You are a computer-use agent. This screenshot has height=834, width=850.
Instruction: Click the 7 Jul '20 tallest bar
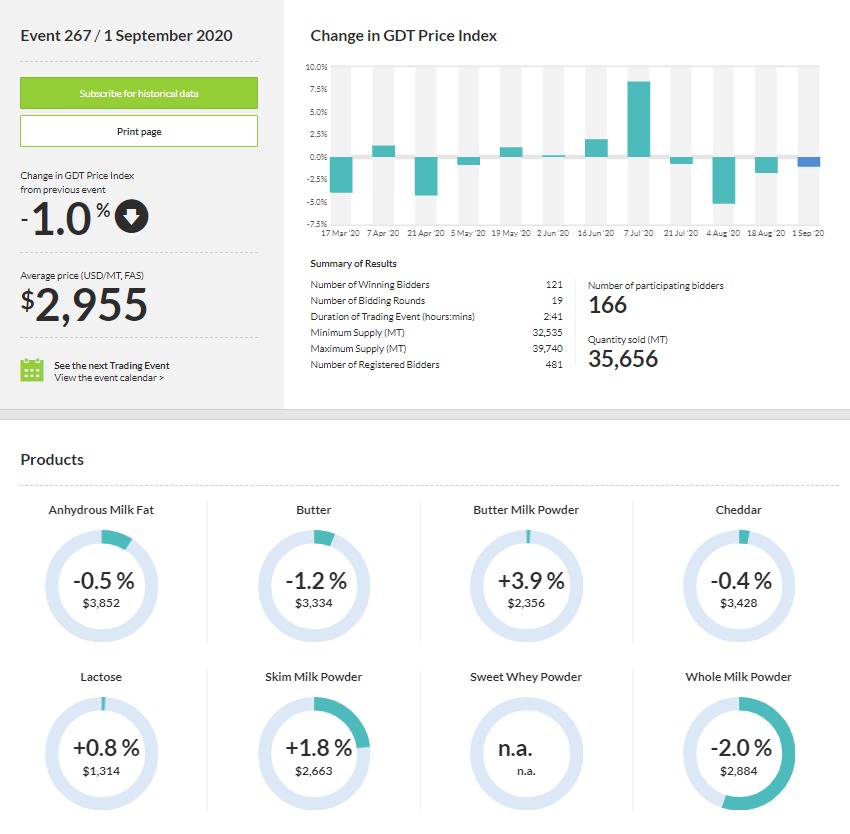pos(639,119)
